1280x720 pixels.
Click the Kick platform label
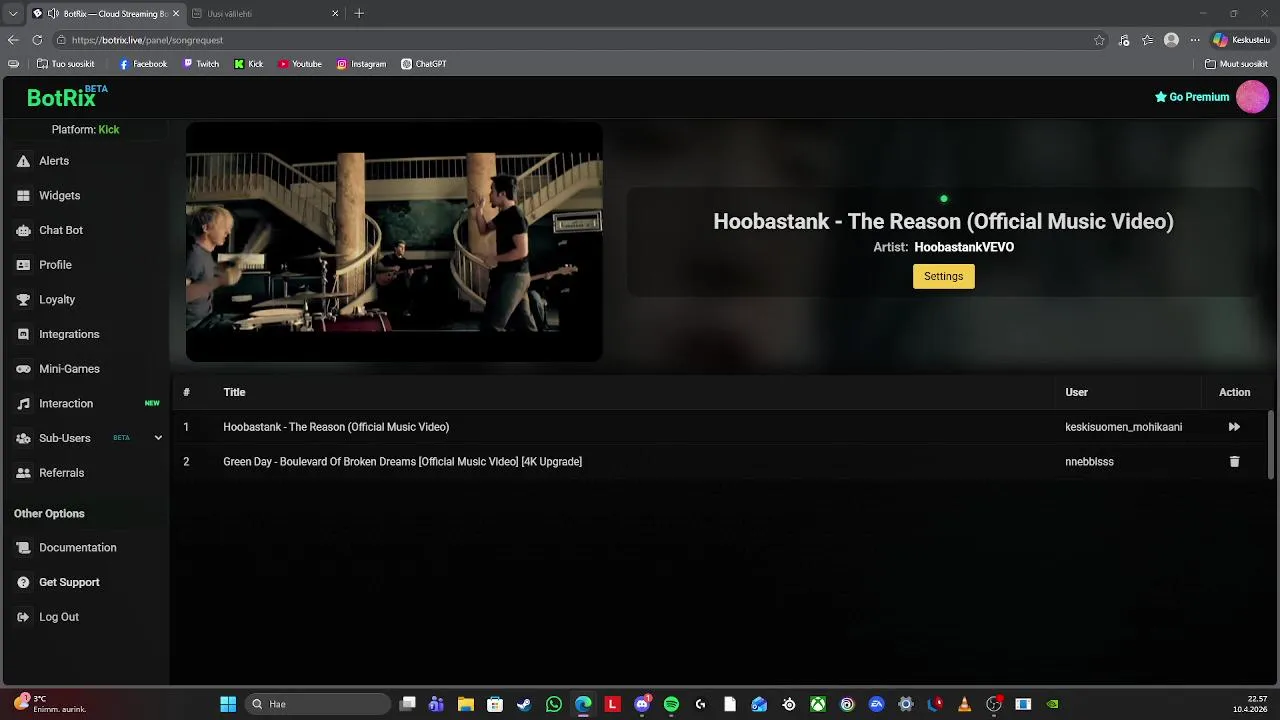[x=108, y=130]
